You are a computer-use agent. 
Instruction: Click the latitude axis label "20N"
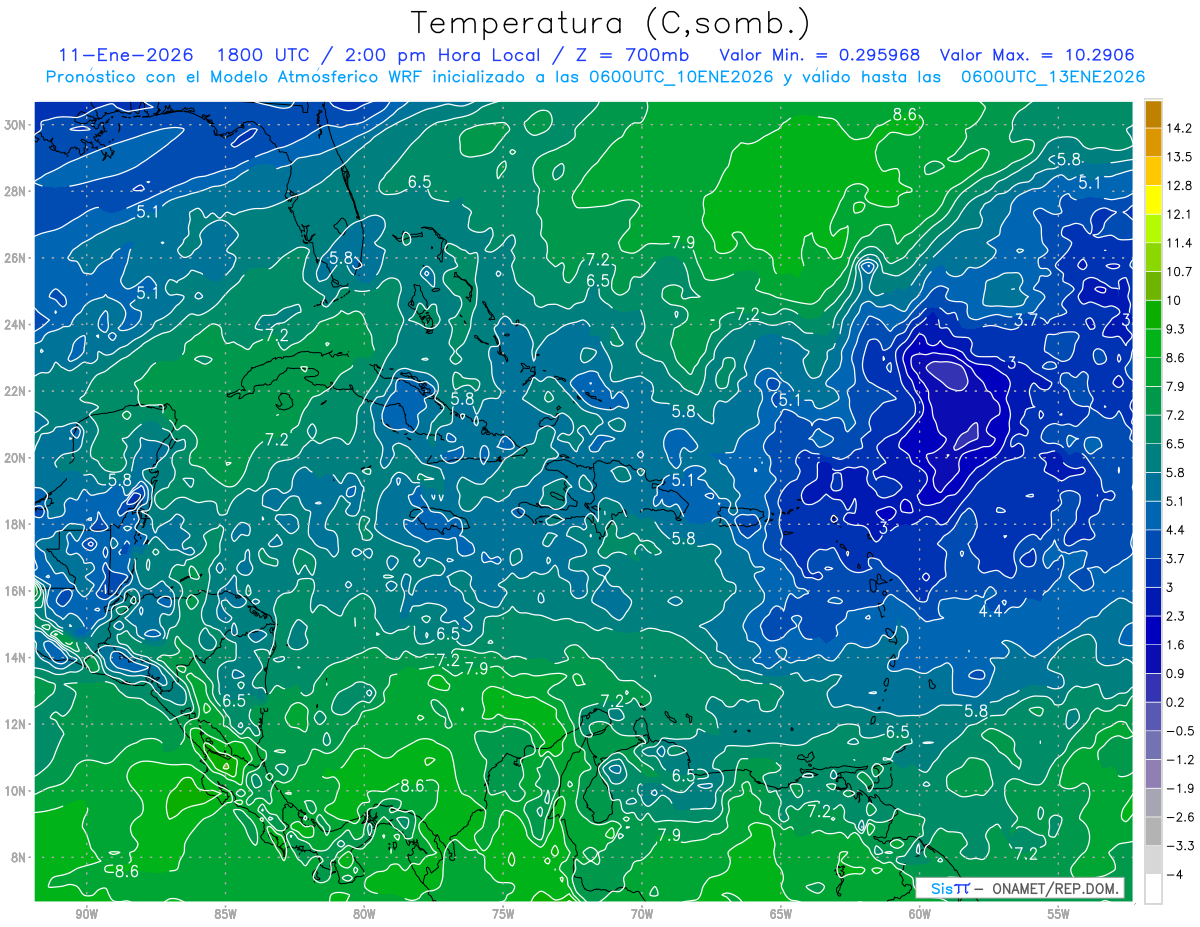tap(16, 458)
